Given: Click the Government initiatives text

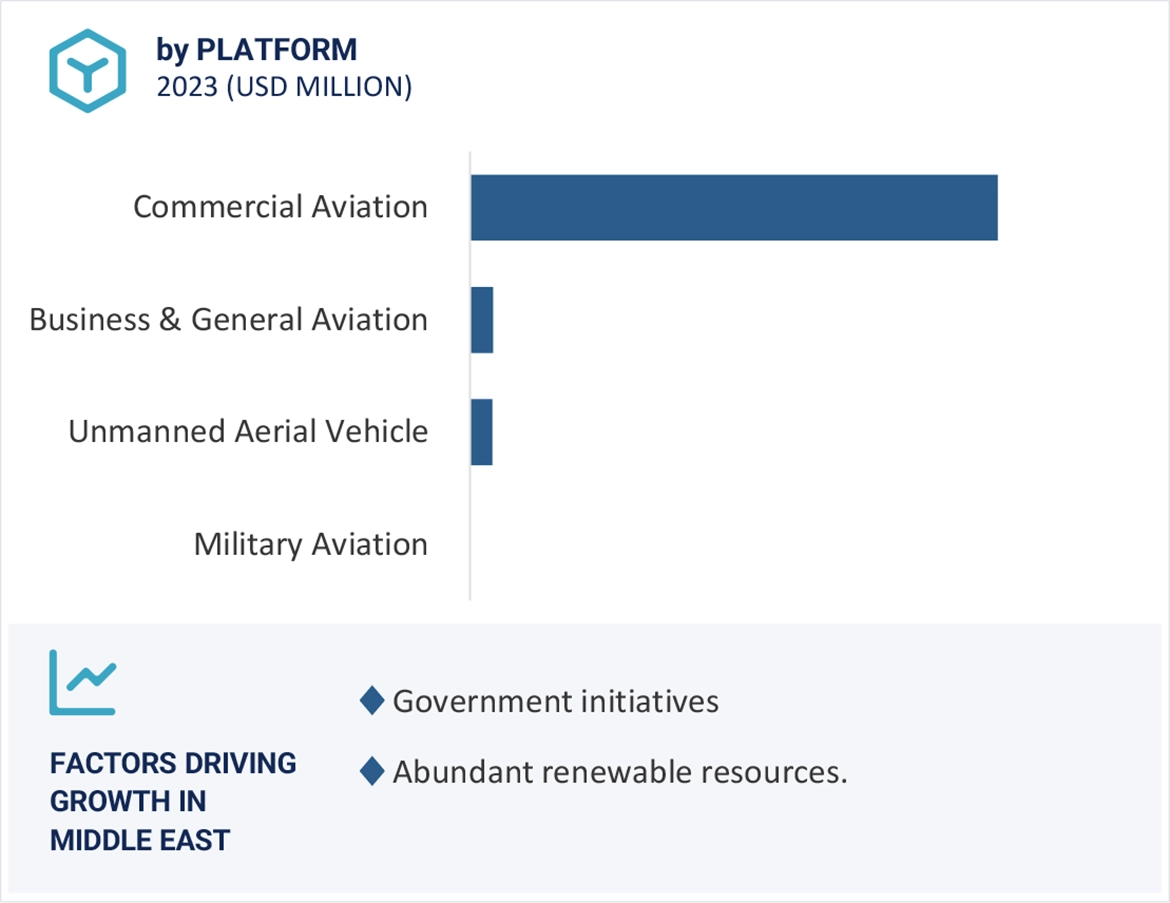Looking at the screenshot, I should (x=555, y=701).
